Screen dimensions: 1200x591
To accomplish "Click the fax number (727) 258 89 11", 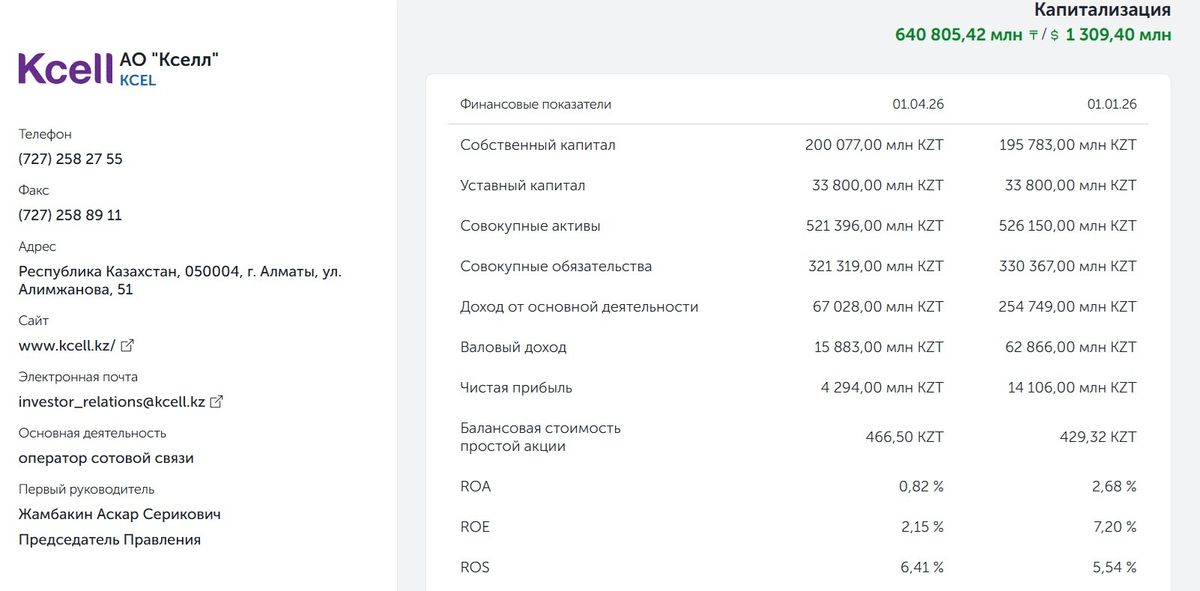I will click(x=70, y=215).
